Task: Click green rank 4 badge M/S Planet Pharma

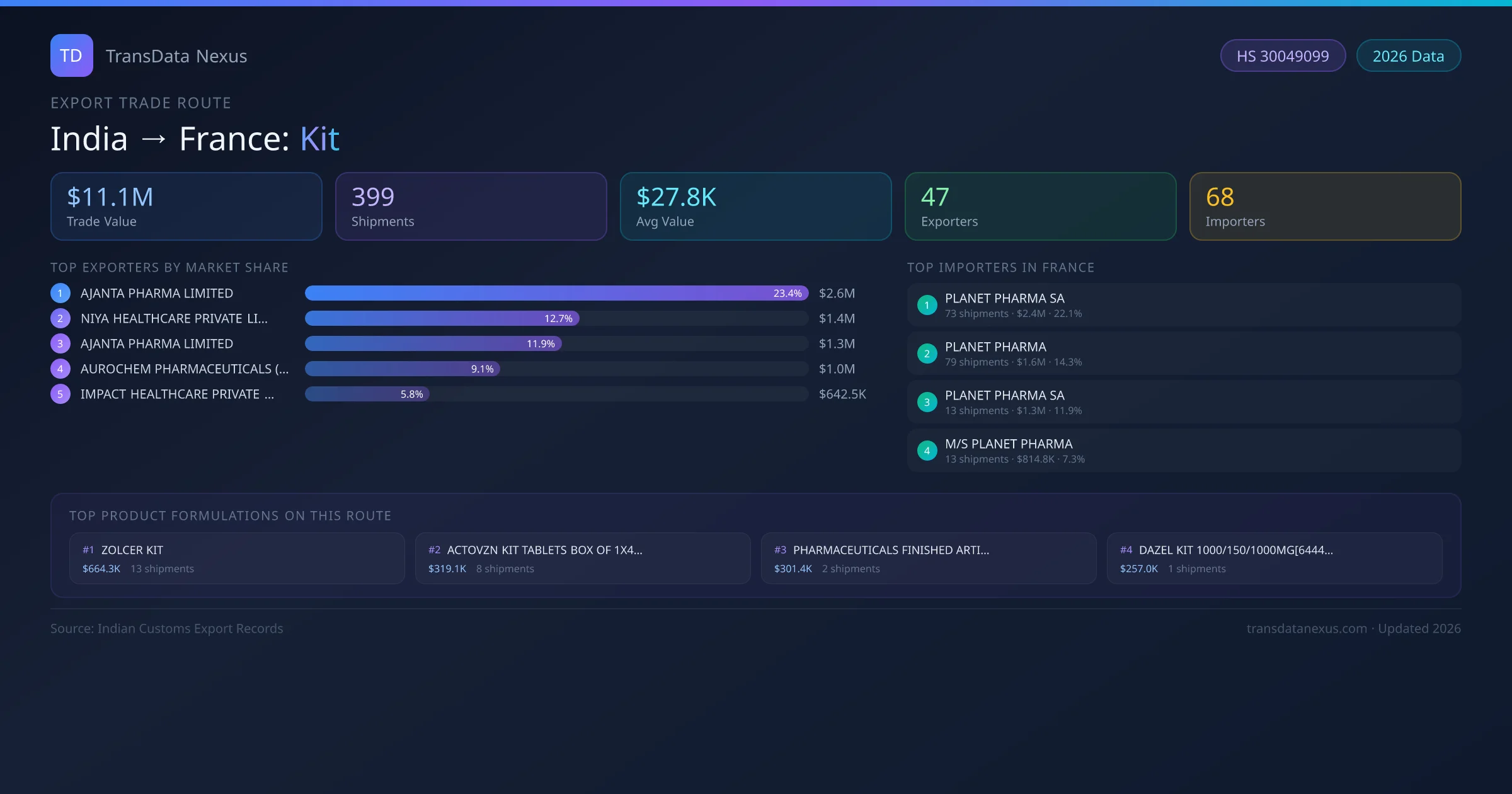Action: coord(927,451)
